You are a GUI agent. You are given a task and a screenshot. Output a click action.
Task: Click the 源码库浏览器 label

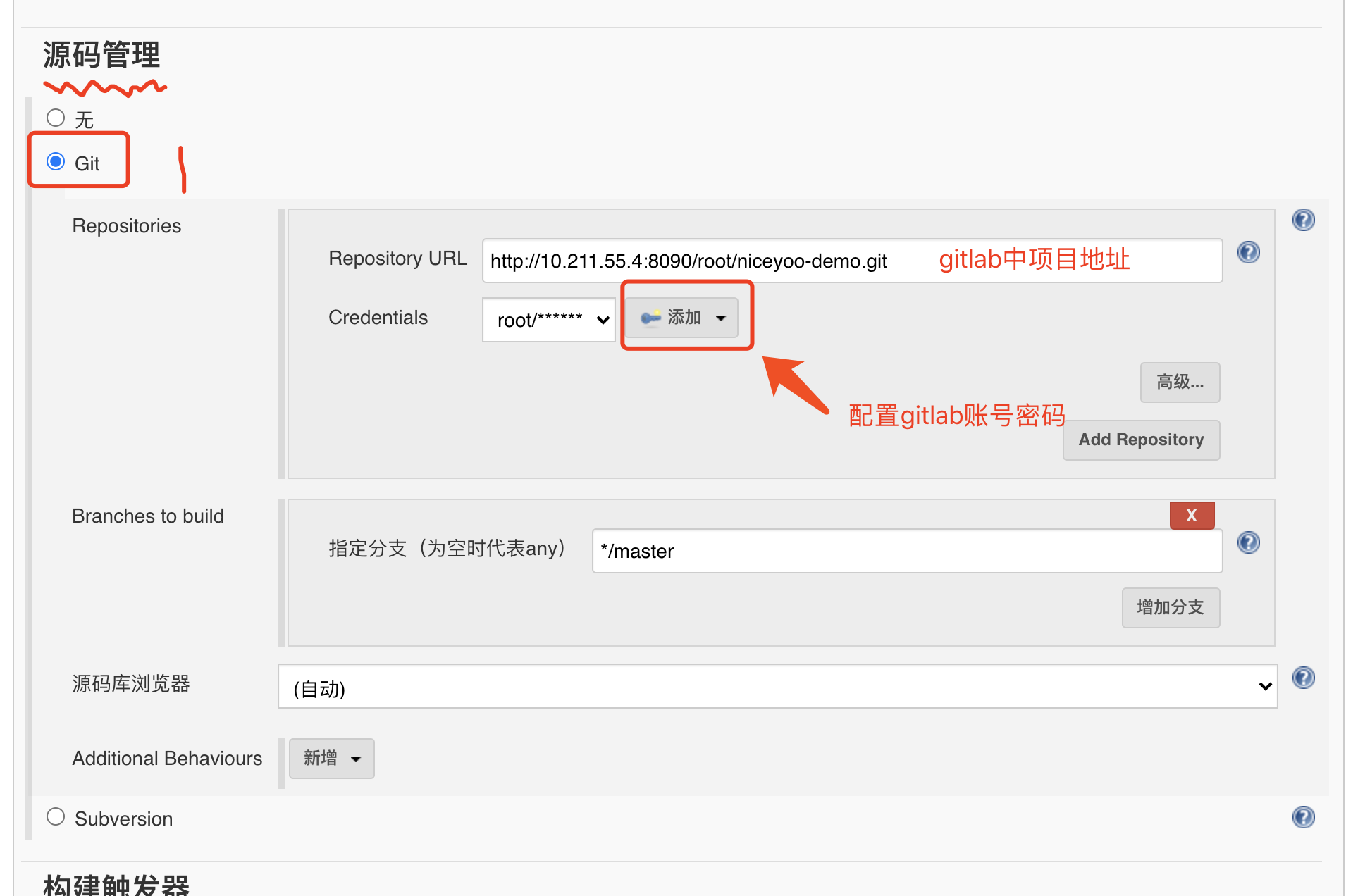point(131,684)
